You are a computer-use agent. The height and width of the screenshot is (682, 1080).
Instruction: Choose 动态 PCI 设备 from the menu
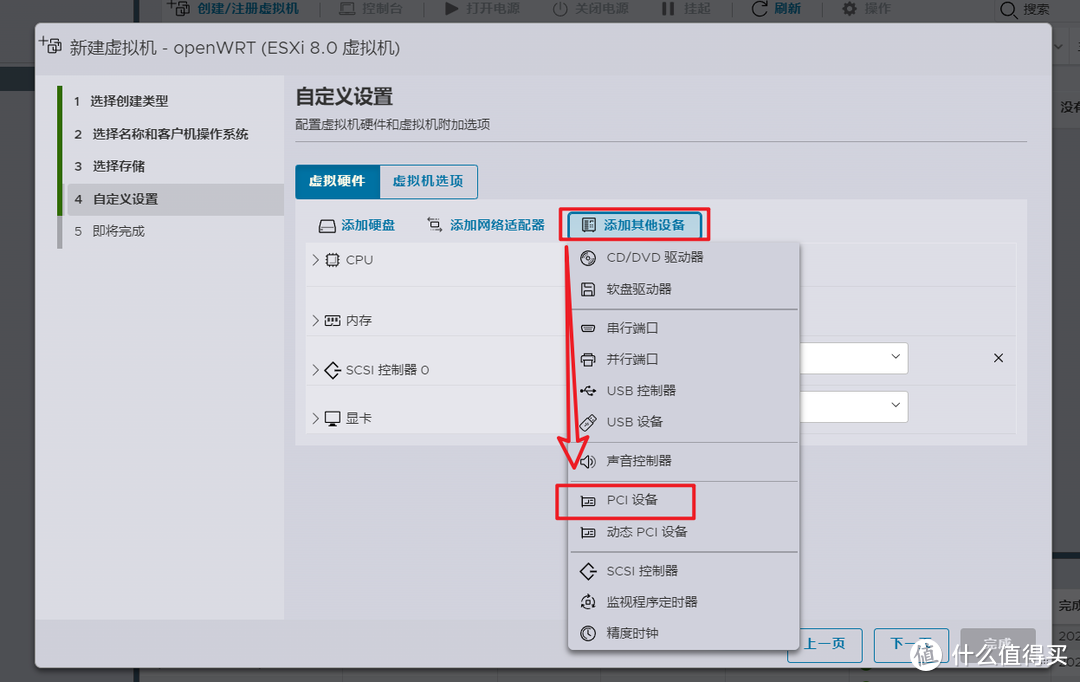(683, 532)
